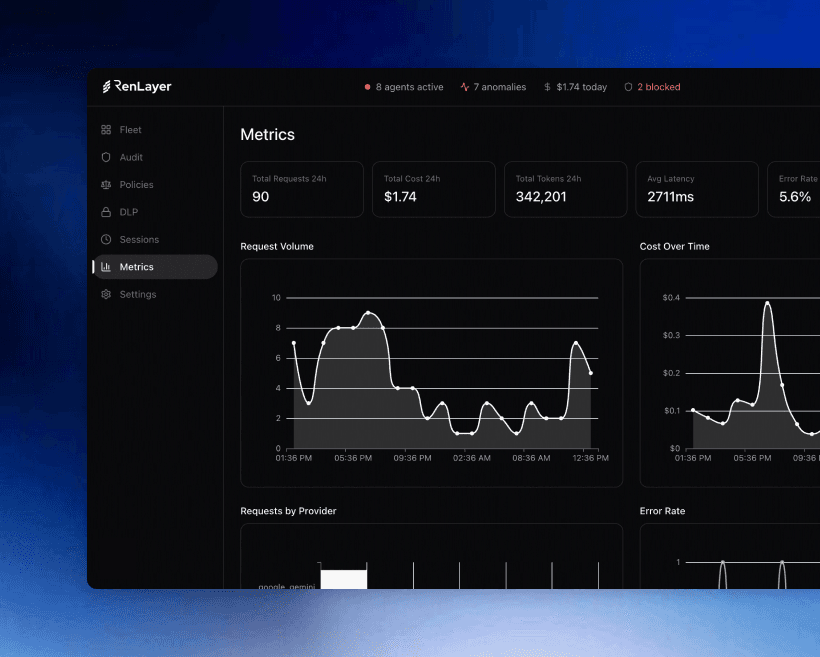Open the Fleet section

point(131,129)
